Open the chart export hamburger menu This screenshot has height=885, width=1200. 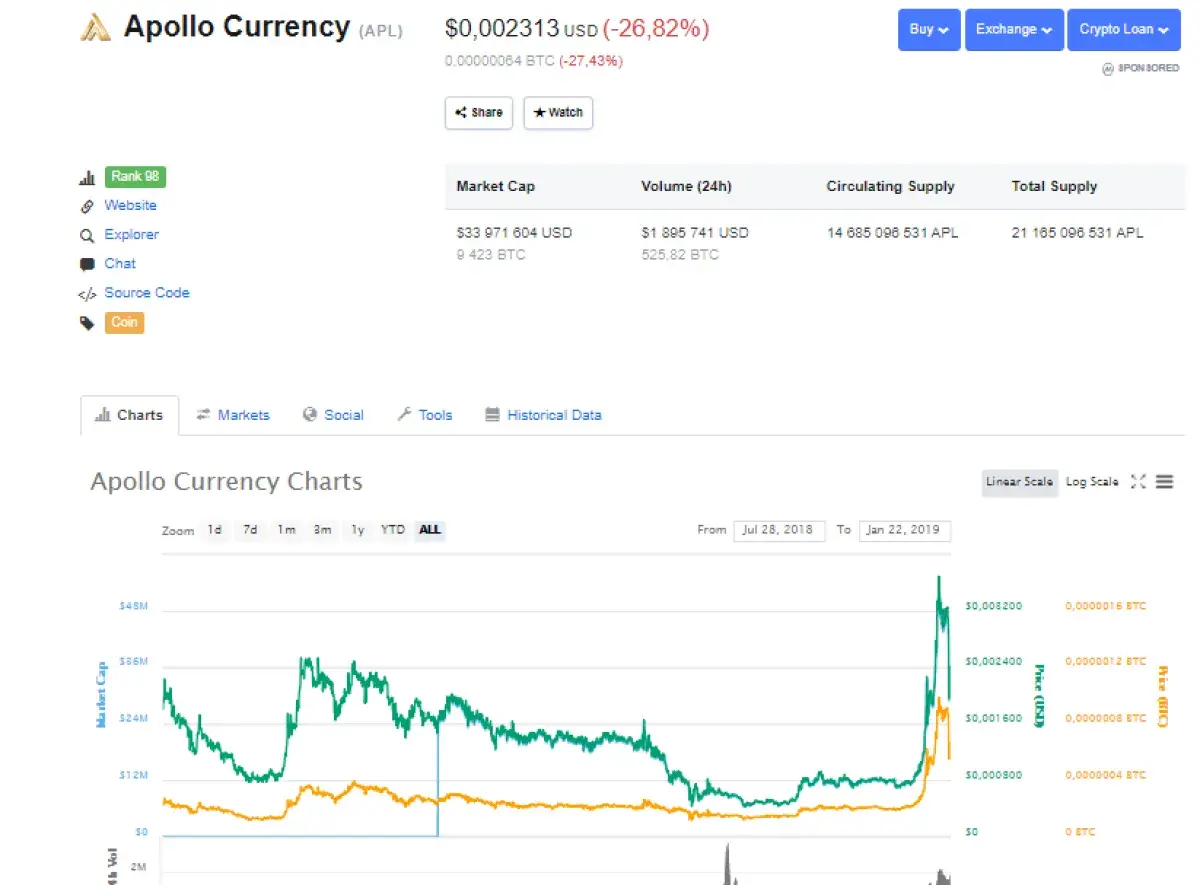tap(1165, 481)
